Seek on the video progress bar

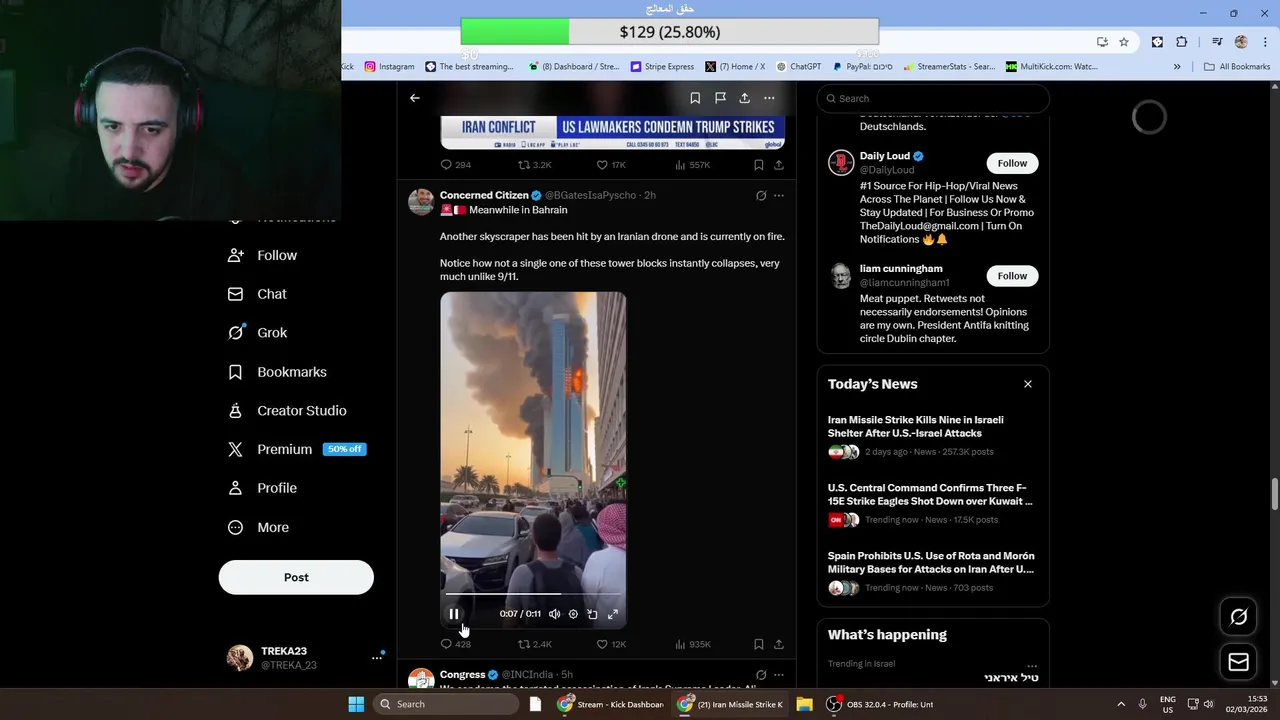point(533,595)
